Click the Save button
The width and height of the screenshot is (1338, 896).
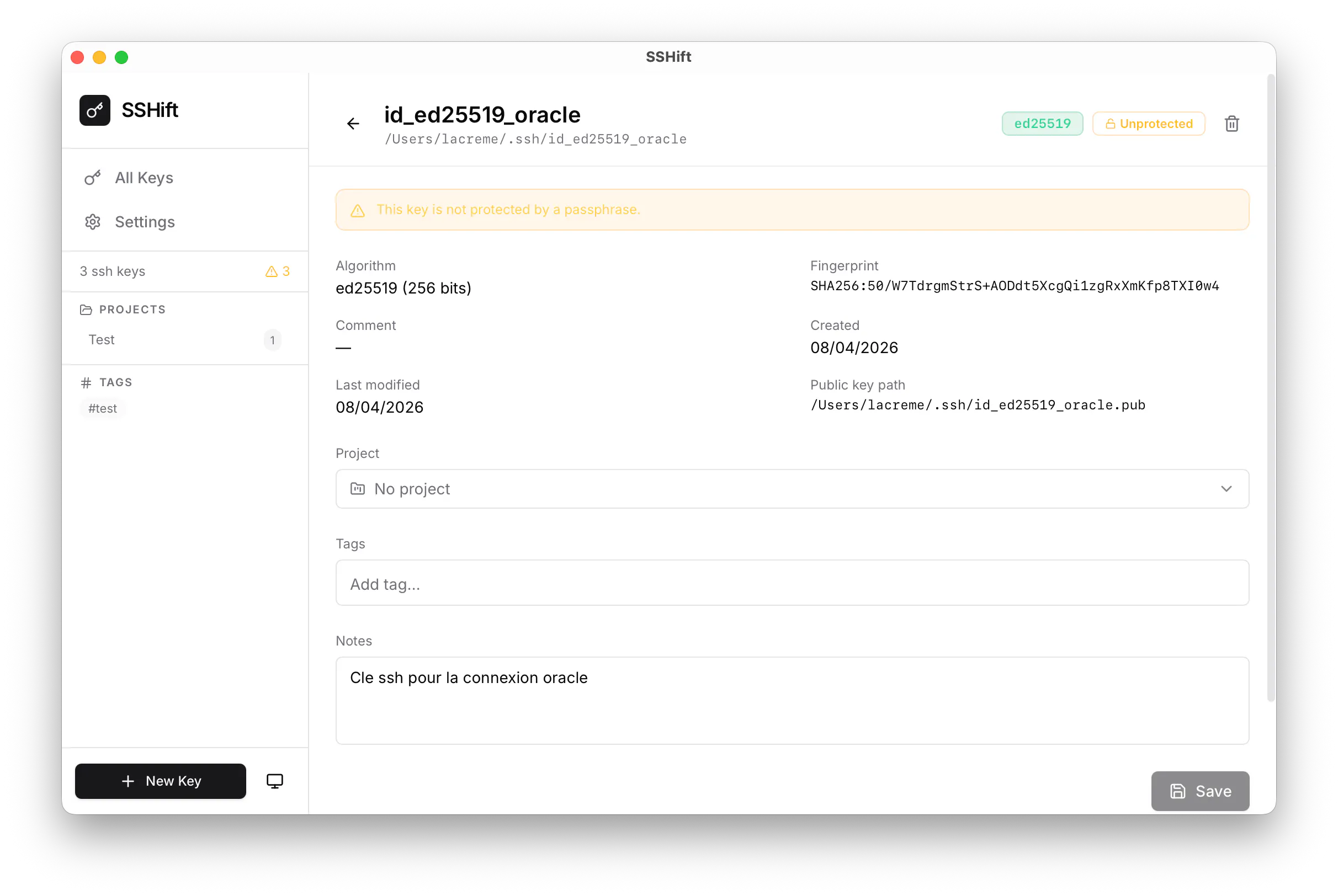1199,791
